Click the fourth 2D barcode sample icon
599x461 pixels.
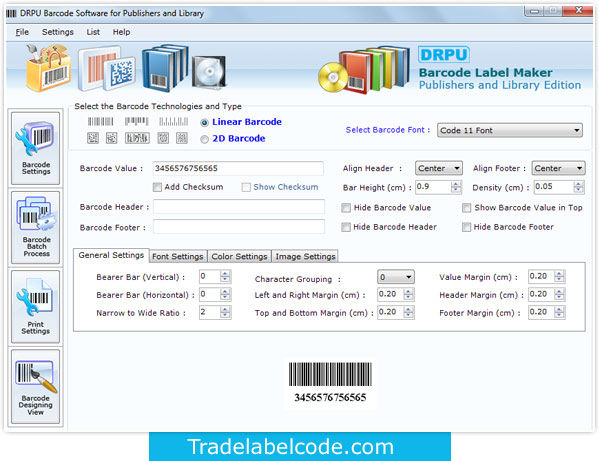tap(163, 138)
